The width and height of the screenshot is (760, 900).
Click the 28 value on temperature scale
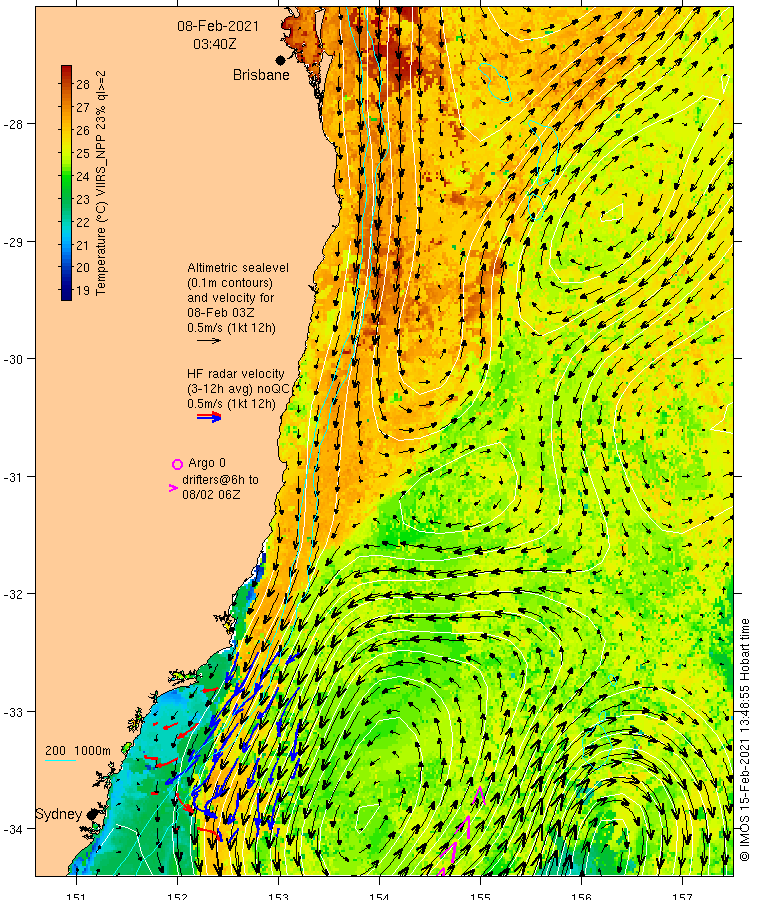(x=83, y=84)
